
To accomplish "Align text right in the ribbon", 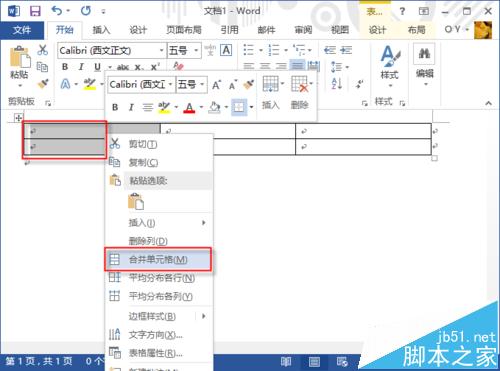I will tap(281, 66).
